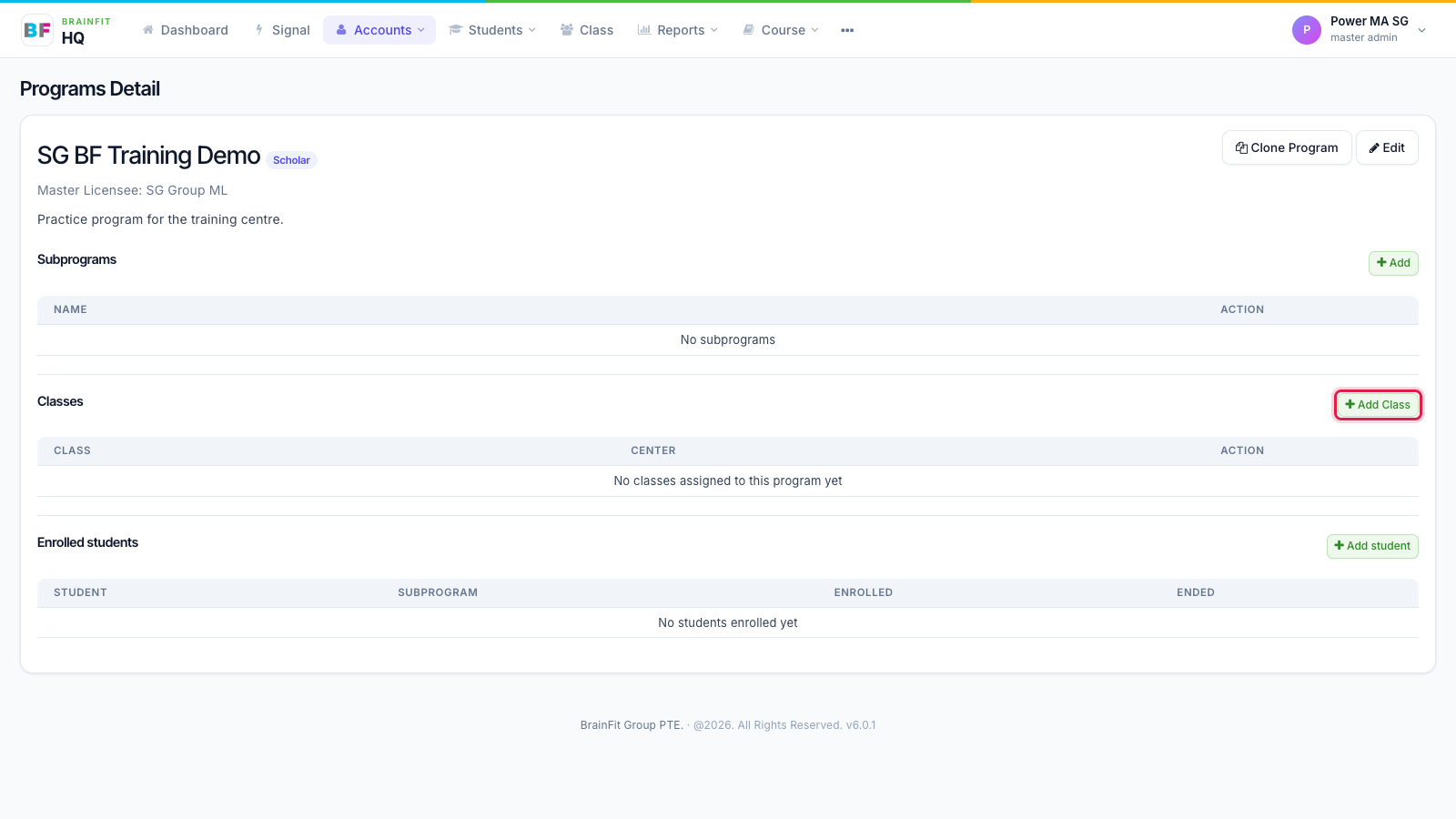Viewport: 1456px width, 819px height.
Task: Click the pencil Edit button
Action: pyautogui.click(x=1387, y=147)
